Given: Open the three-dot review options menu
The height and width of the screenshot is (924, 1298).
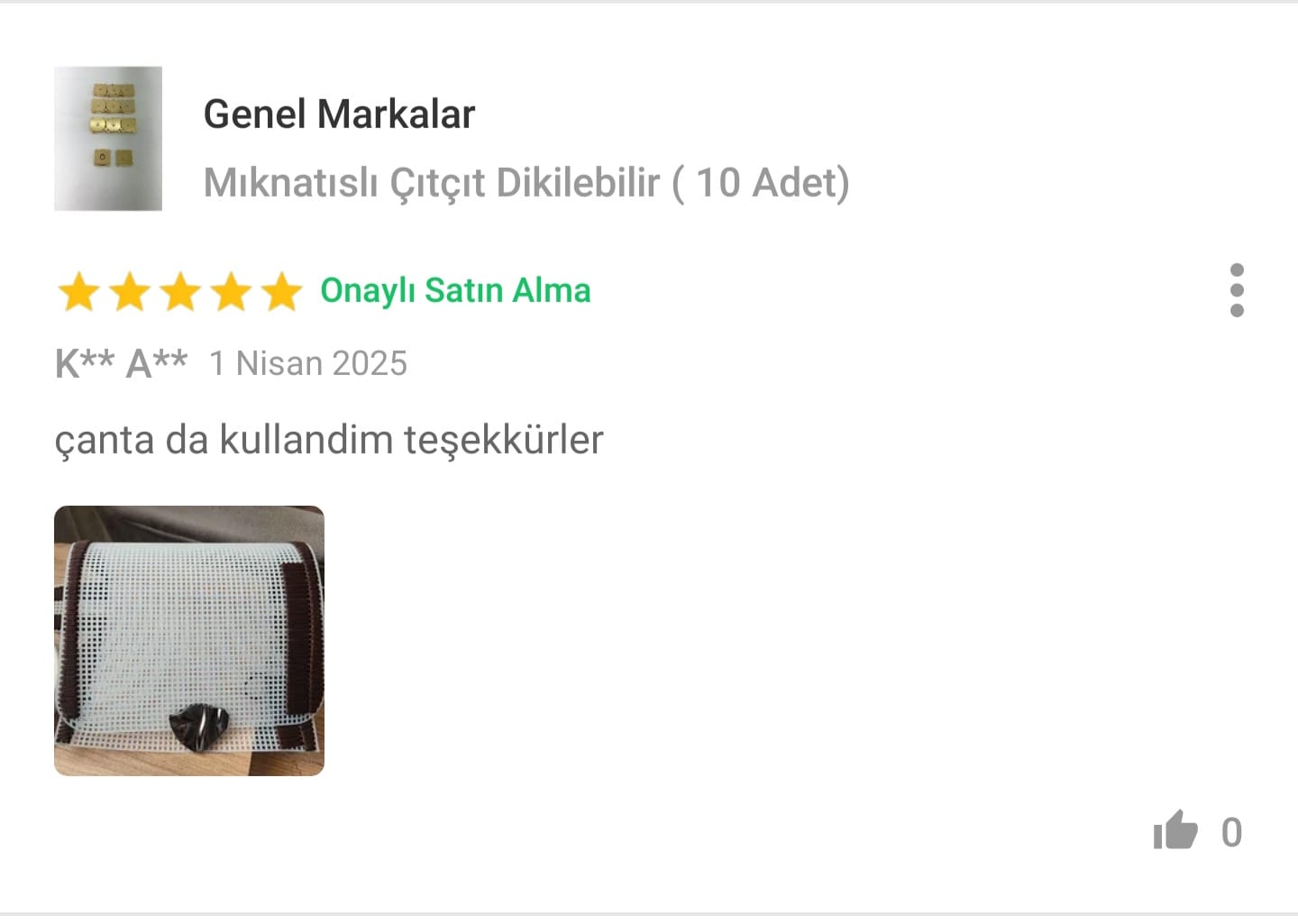Looking at the screenshot, I should 1237,290.
